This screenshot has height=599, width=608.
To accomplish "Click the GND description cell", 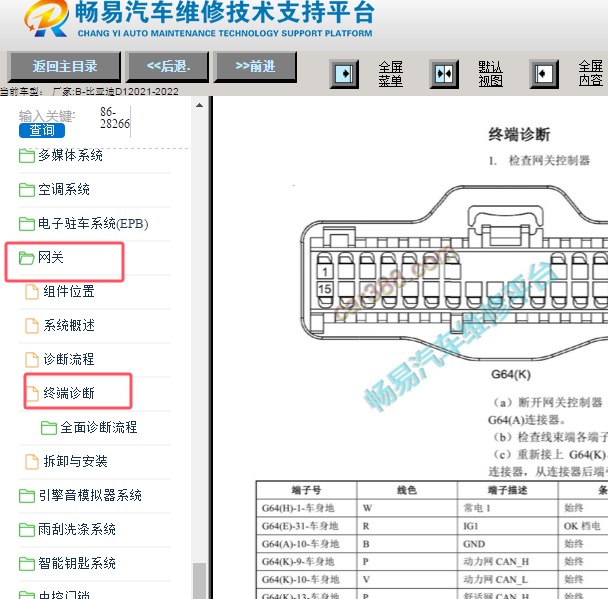I will 508,544.
